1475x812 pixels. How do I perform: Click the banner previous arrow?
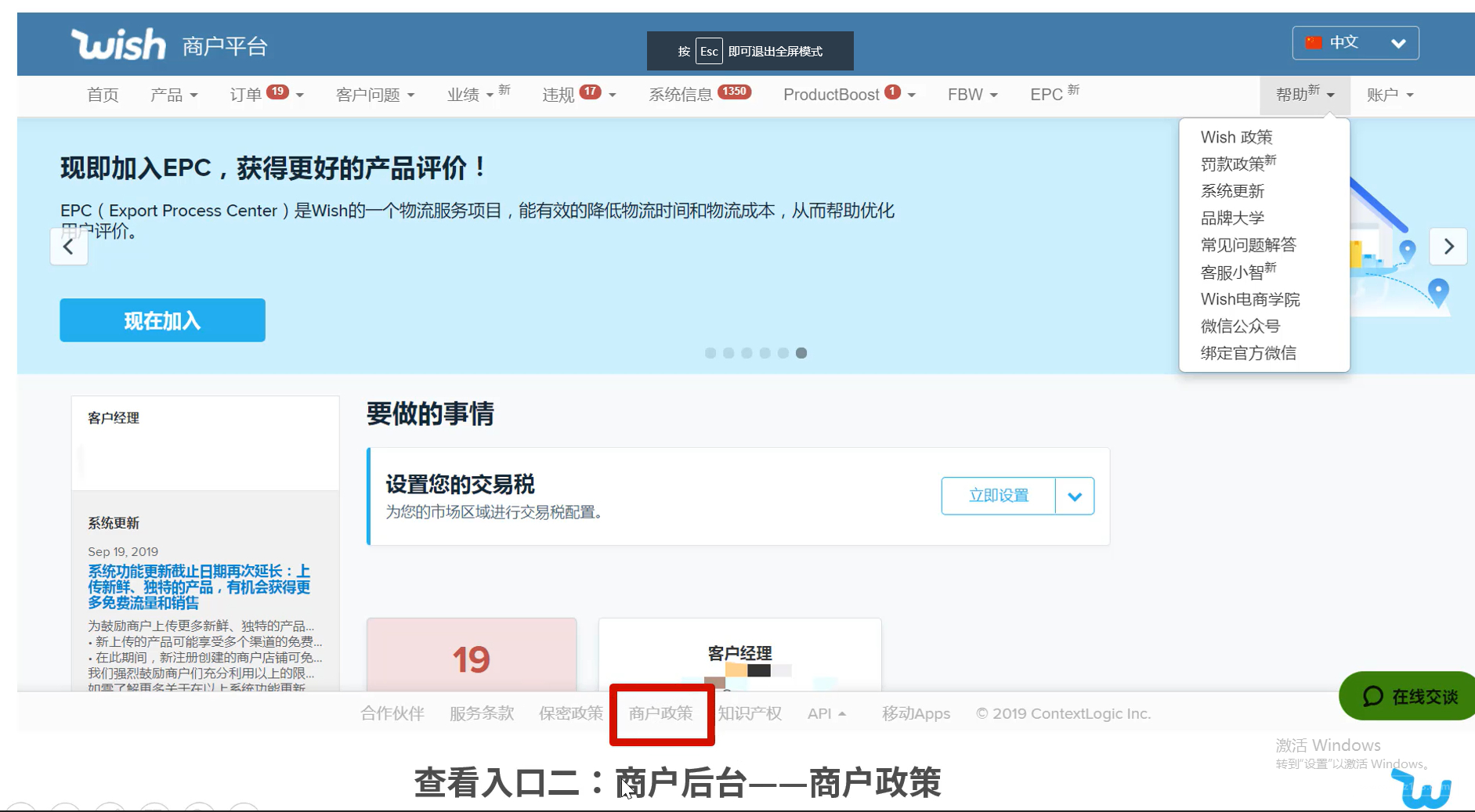click(x=69, y=247)
